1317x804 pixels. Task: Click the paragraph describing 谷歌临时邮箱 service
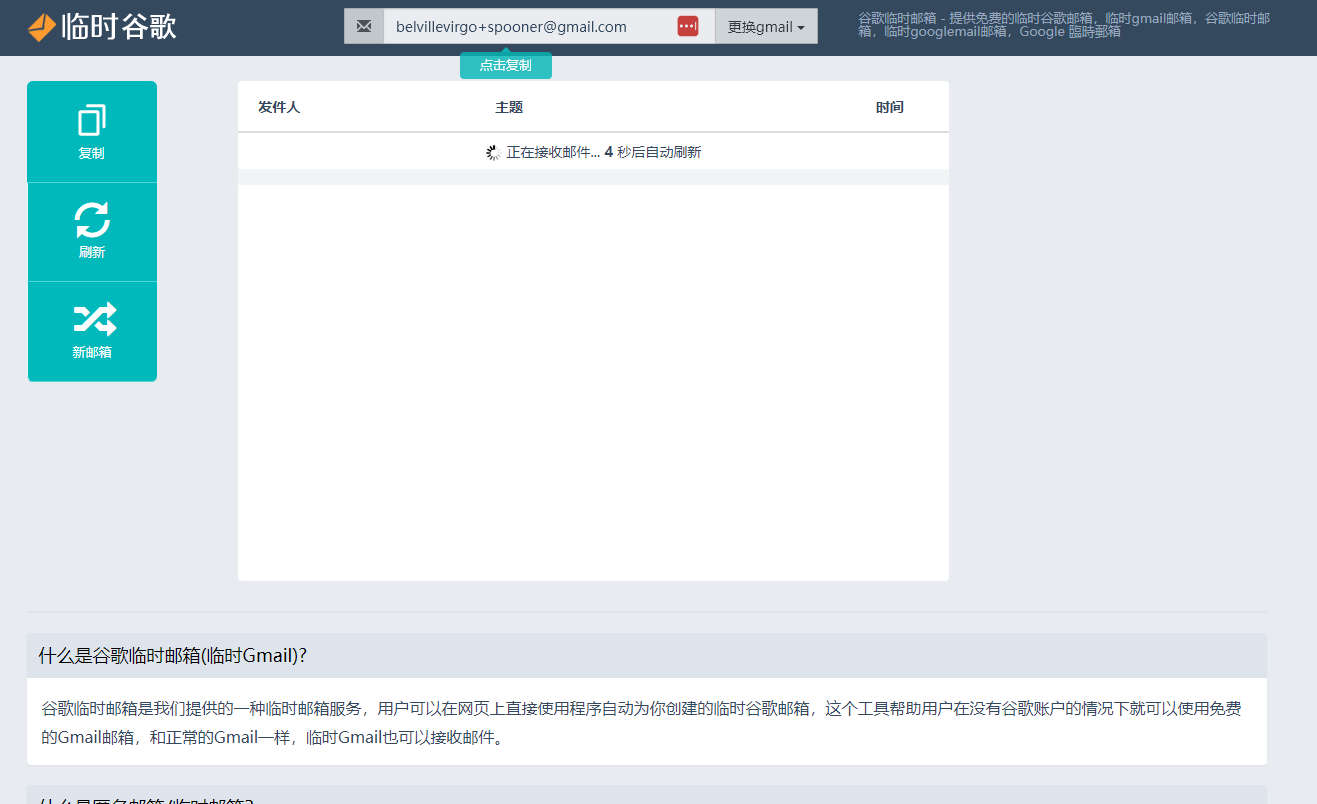click(641, 723)
